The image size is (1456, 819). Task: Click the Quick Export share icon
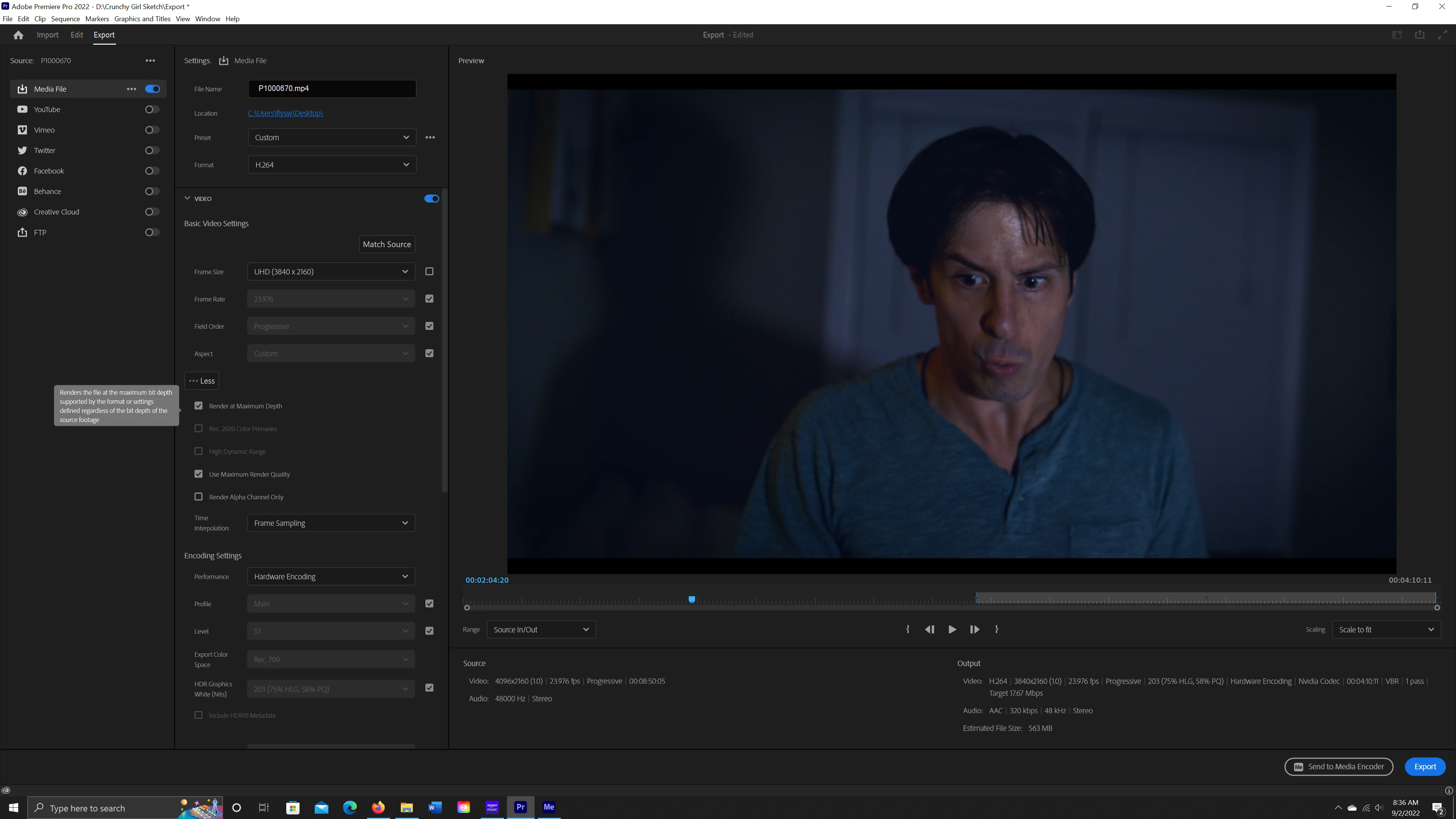click(1419, 35)
